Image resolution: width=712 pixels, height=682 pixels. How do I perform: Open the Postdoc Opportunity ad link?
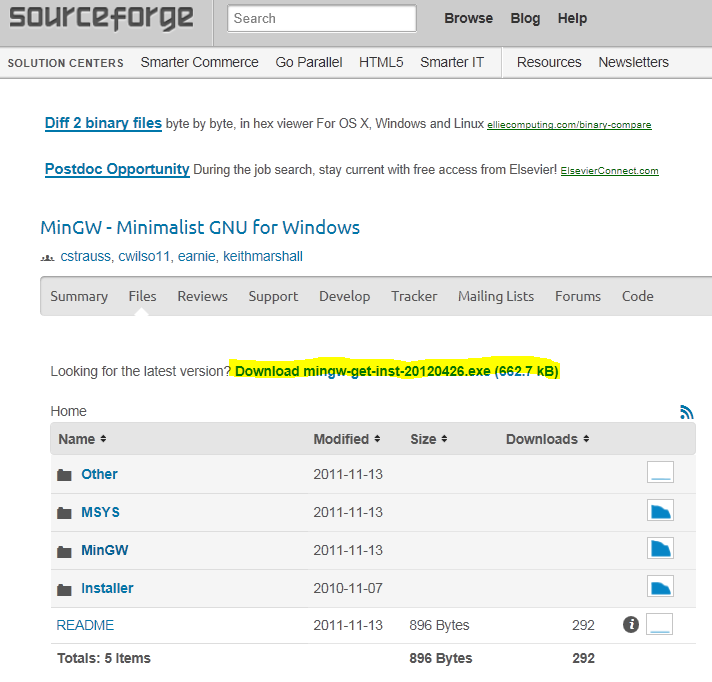pyautogui.click(x=117, y=169)
